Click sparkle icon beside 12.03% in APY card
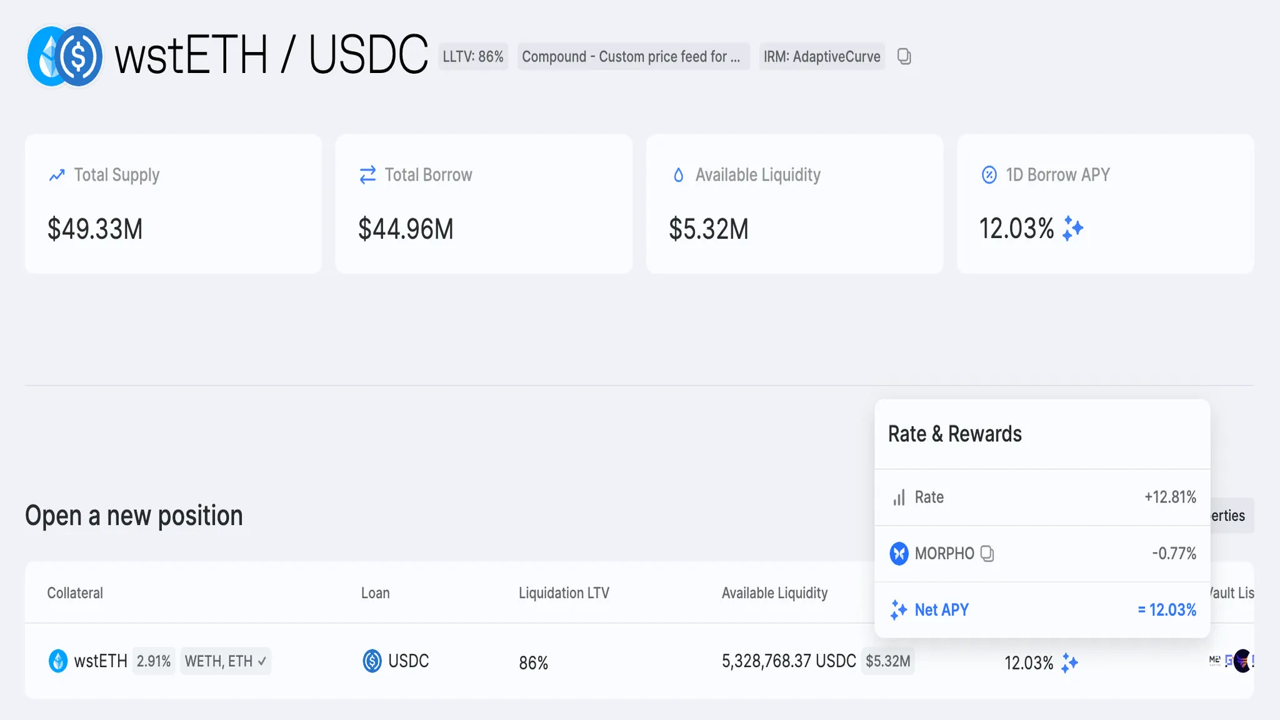Viewport: 1280px width, 720px height. point(1073,229)
